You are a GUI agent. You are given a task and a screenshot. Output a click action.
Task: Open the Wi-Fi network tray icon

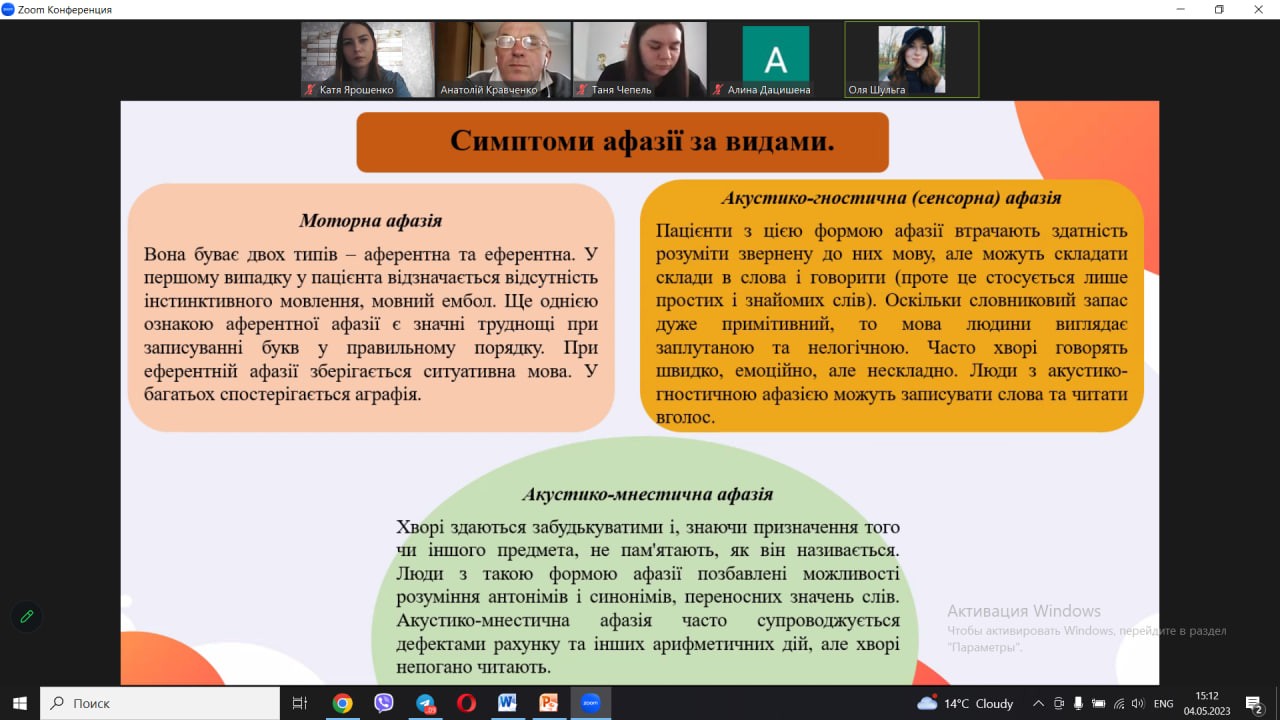point(1119,703)
